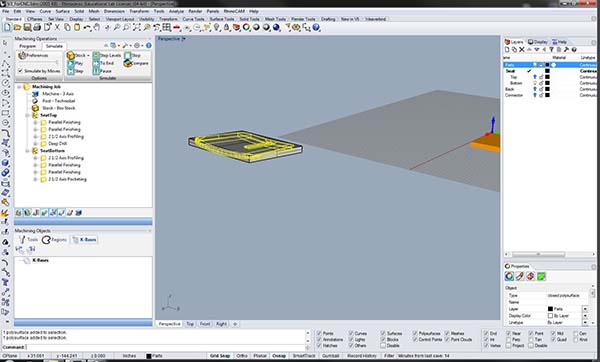Click the Play simulation button
Viewport: 600px width, 362px height.
click(75, 63)
